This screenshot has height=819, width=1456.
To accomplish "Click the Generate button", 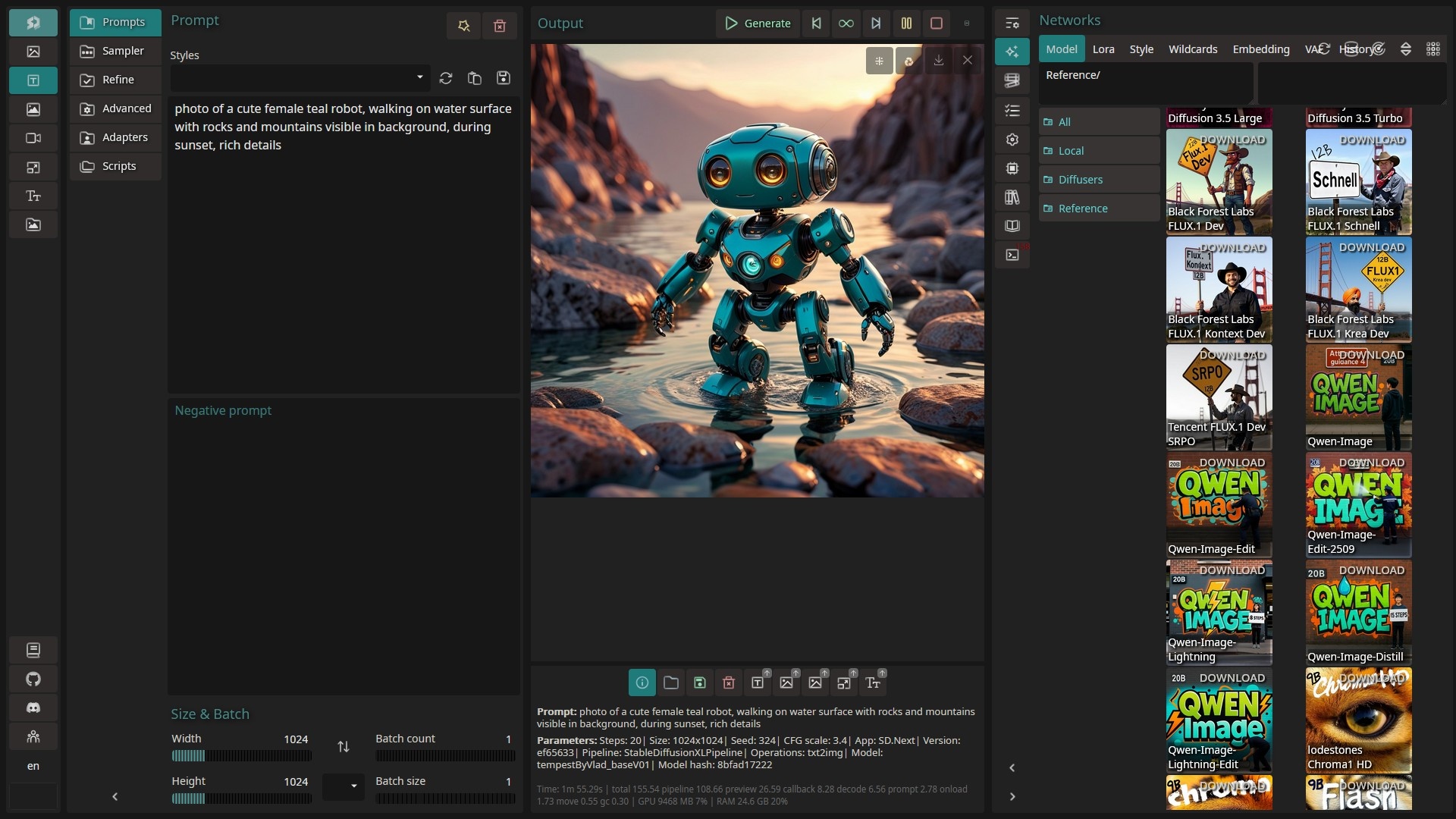I will point(758,24).
